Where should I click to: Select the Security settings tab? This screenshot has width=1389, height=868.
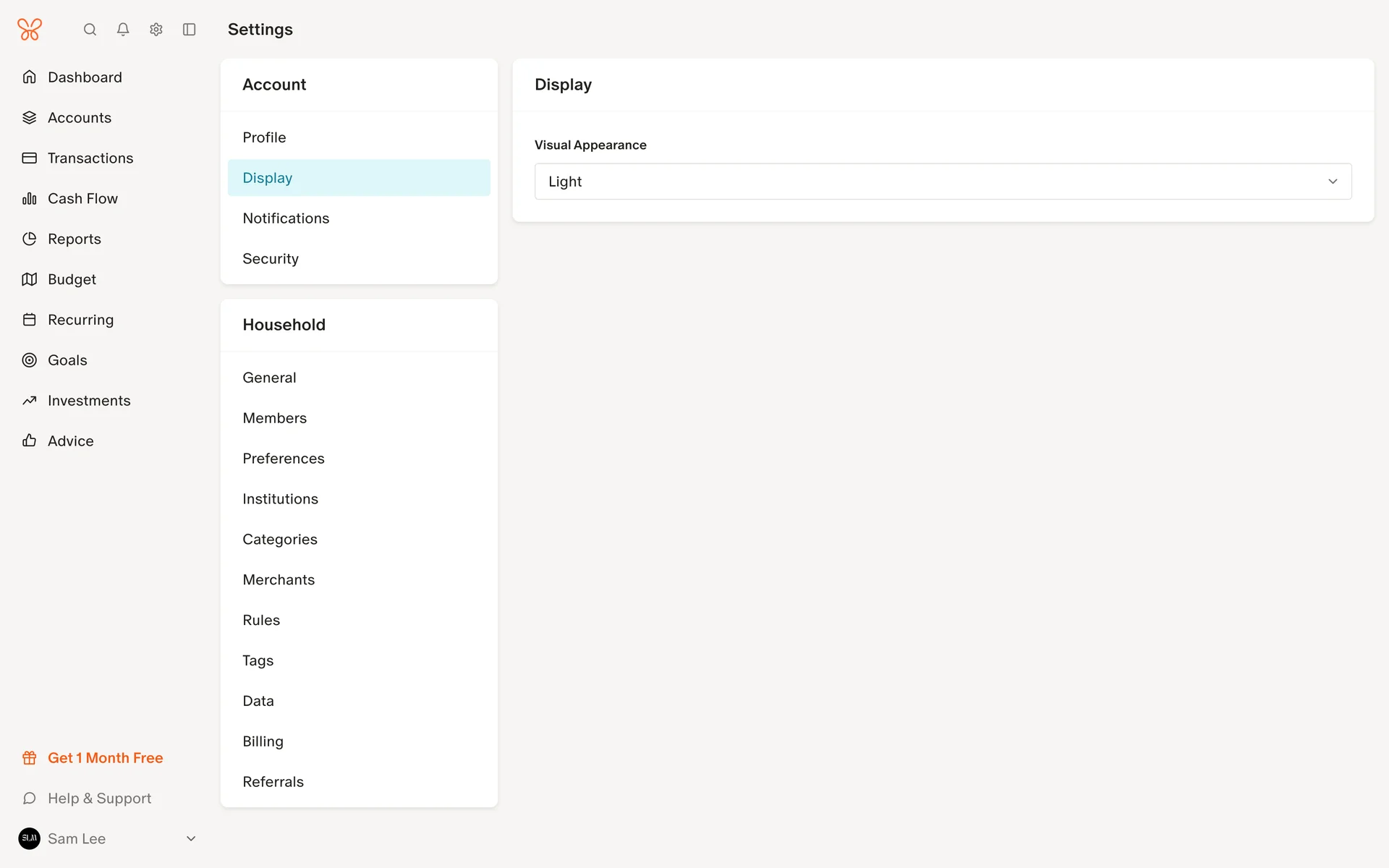(271, 259)
